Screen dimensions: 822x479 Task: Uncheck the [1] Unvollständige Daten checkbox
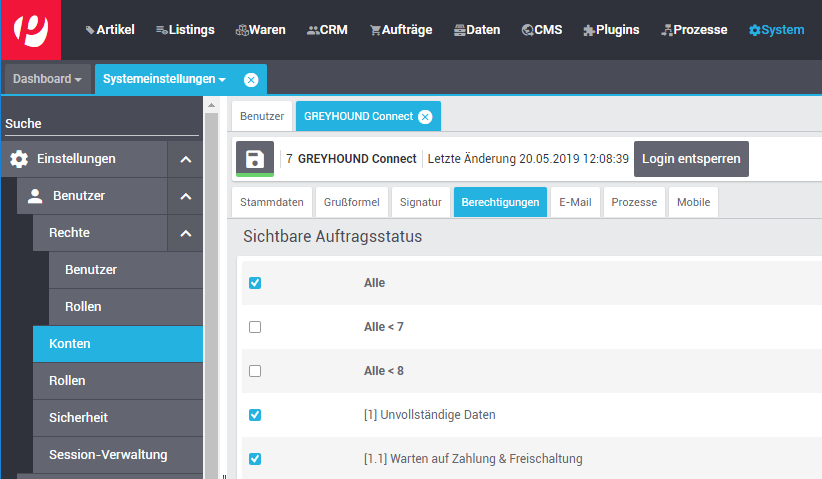(255, 415)
